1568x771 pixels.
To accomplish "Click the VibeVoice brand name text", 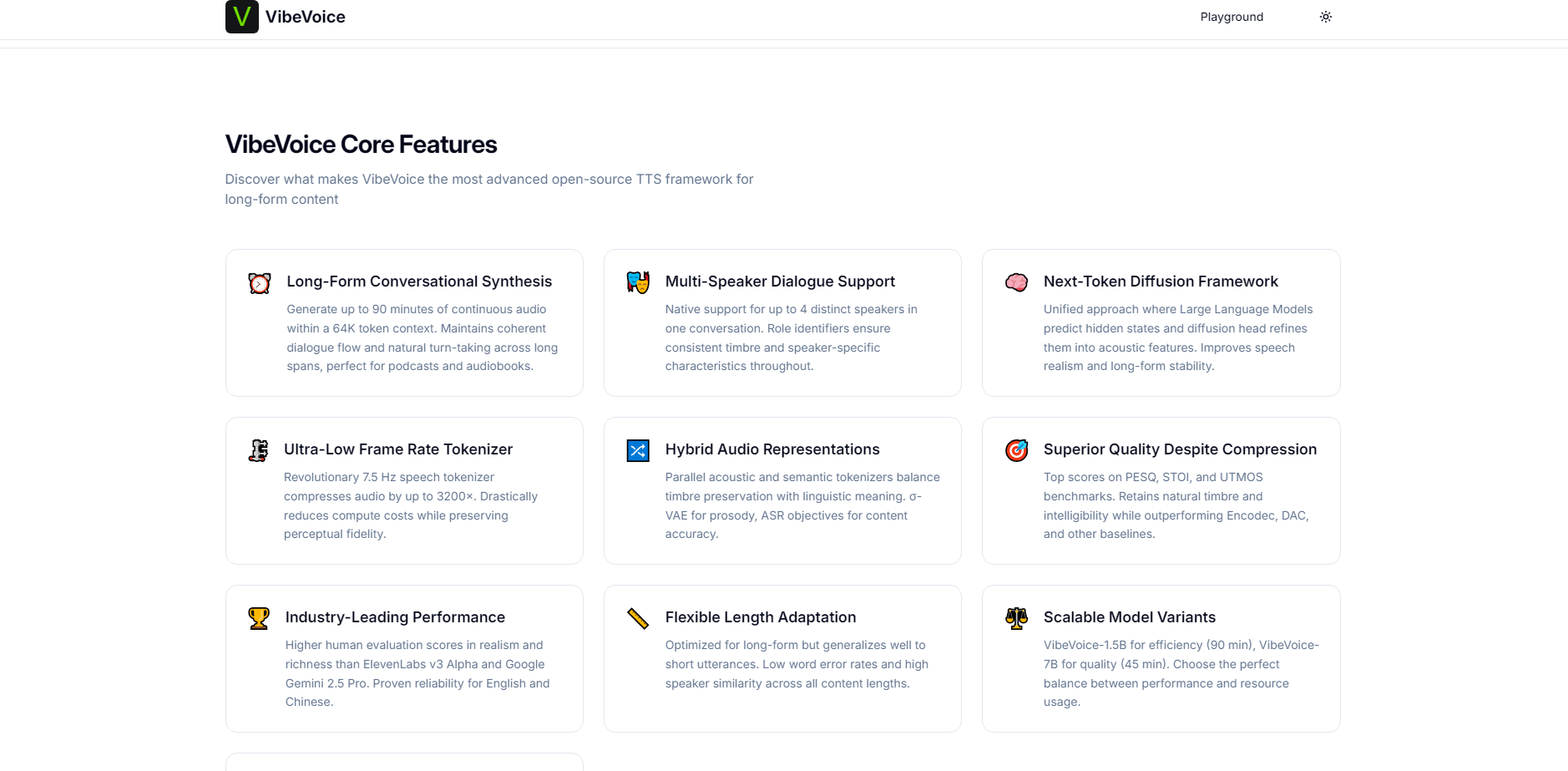I will pyautogui.click(x=305, y=17).
